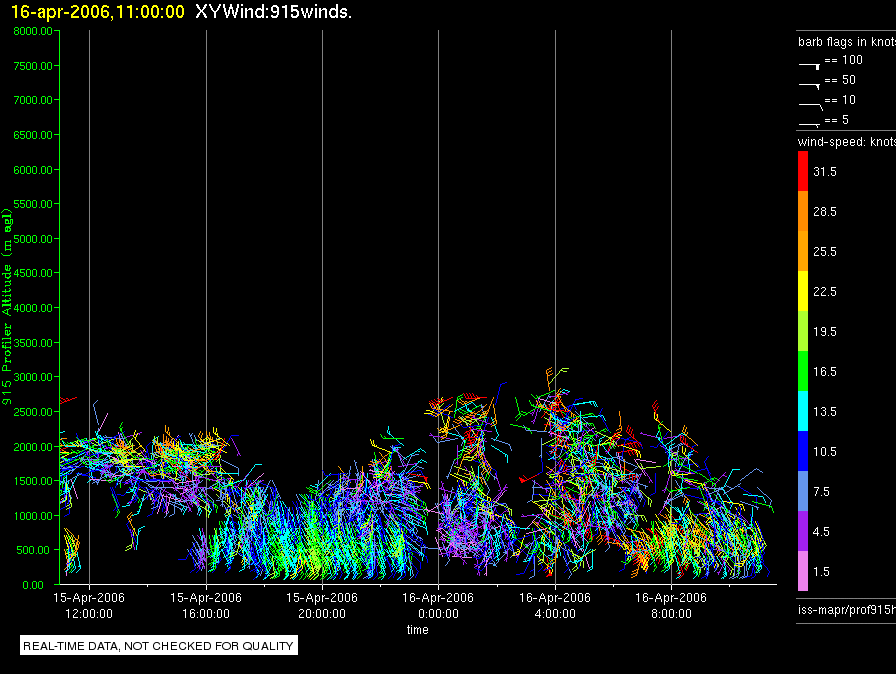Click the 0.00 altitude tick label
The image size is (896, 674).
click(x=33, y=585)
